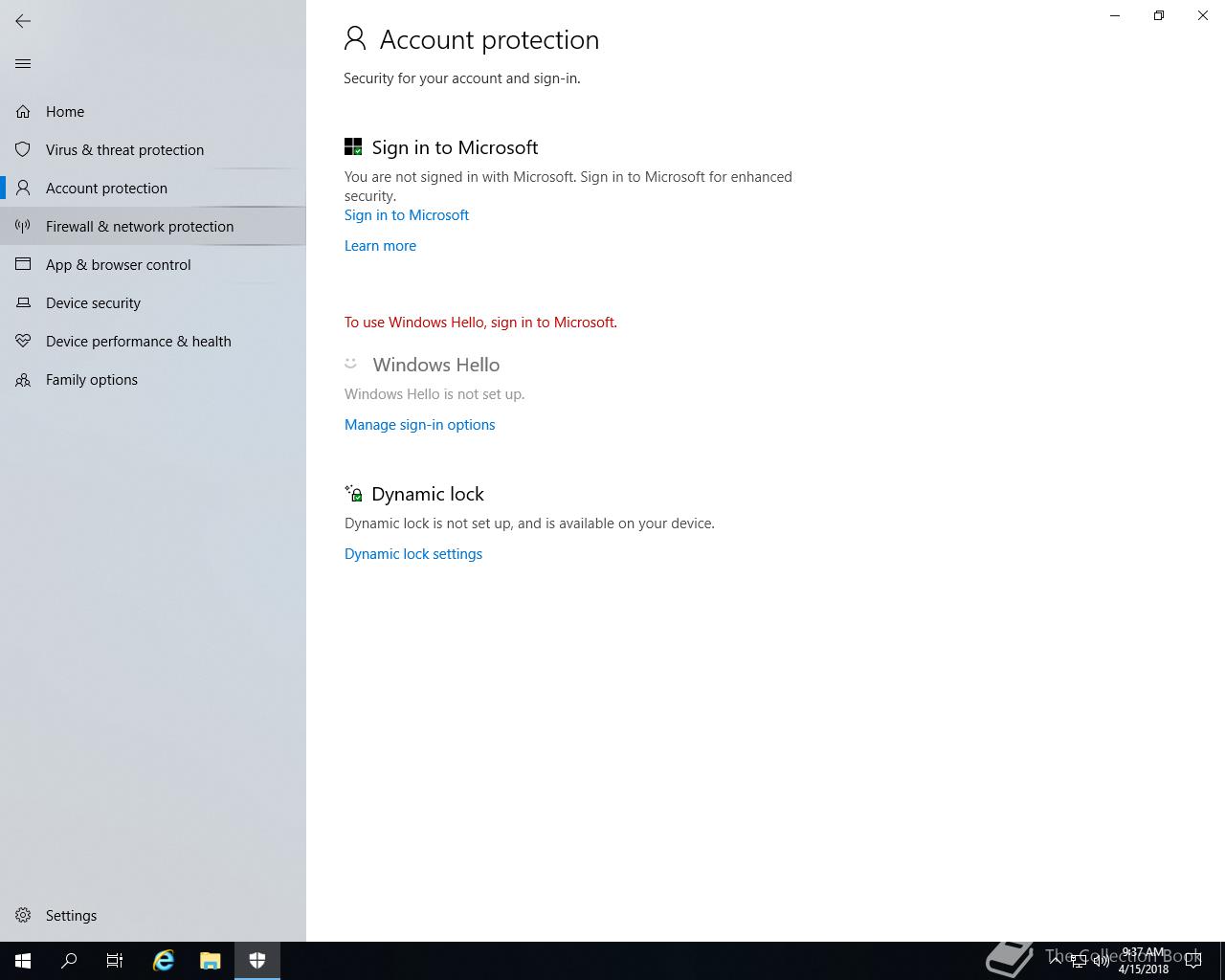
Task: Click the Device security laptop icon
Action: [23, 303]
